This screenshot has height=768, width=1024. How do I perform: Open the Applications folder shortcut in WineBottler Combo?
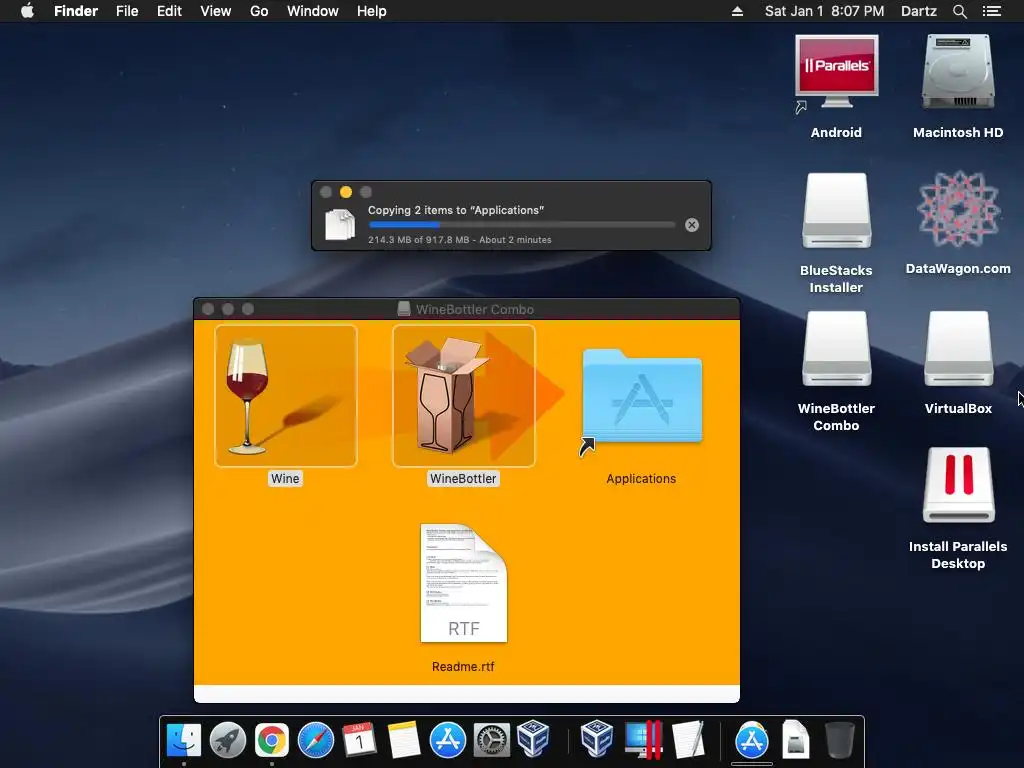(641, 397)
